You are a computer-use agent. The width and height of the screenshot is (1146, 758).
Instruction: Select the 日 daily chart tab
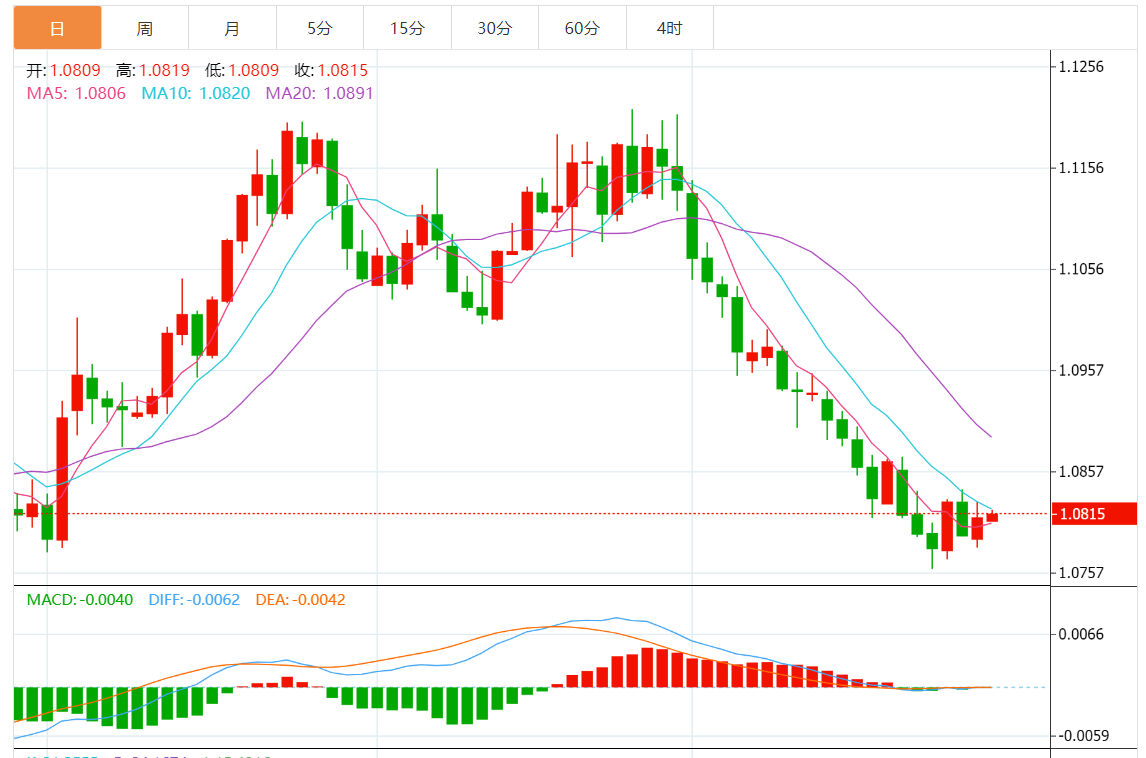click(x=57, y=28)
